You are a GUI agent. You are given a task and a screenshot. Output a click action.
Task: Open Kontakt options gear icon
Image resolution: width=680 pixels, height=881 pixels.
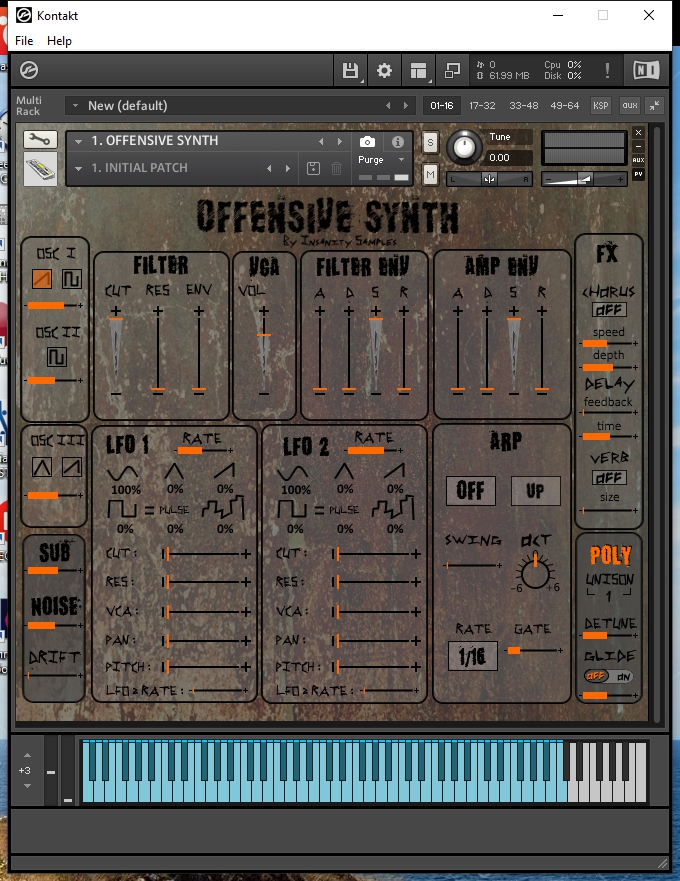coord(384,70)
